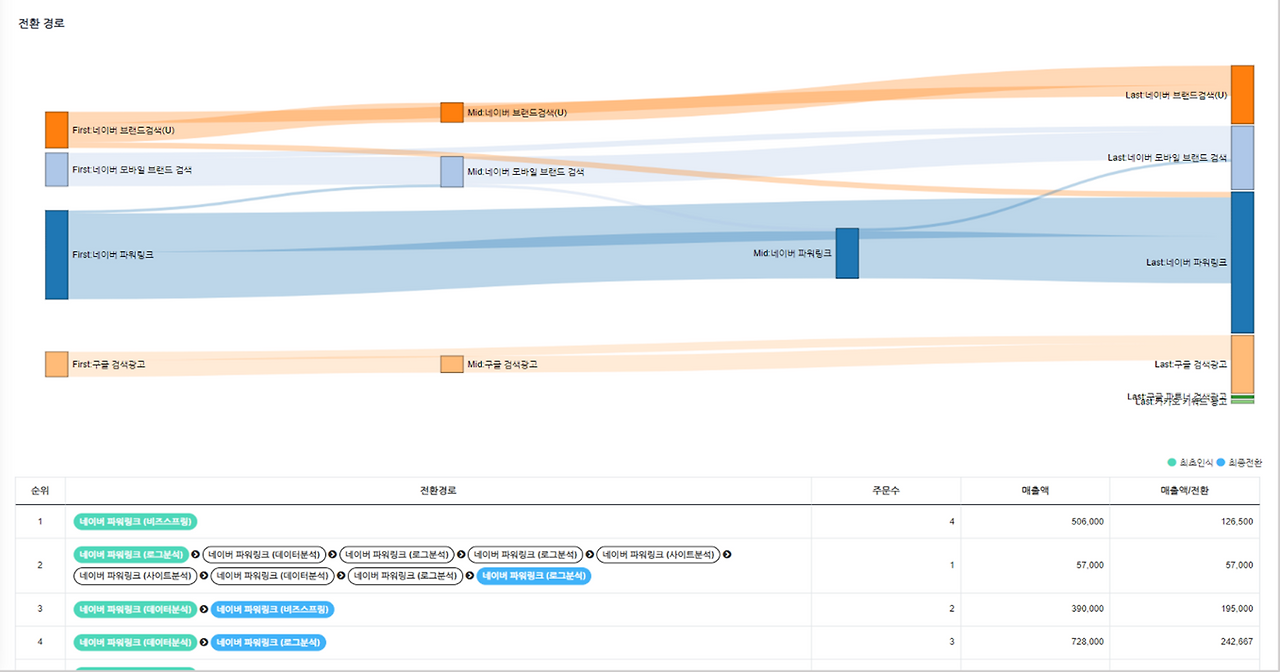This screenshot has width=1280, height=672.
Task: Click the teal 데이터분석 tag in rank 4 row
Action: 135,642
